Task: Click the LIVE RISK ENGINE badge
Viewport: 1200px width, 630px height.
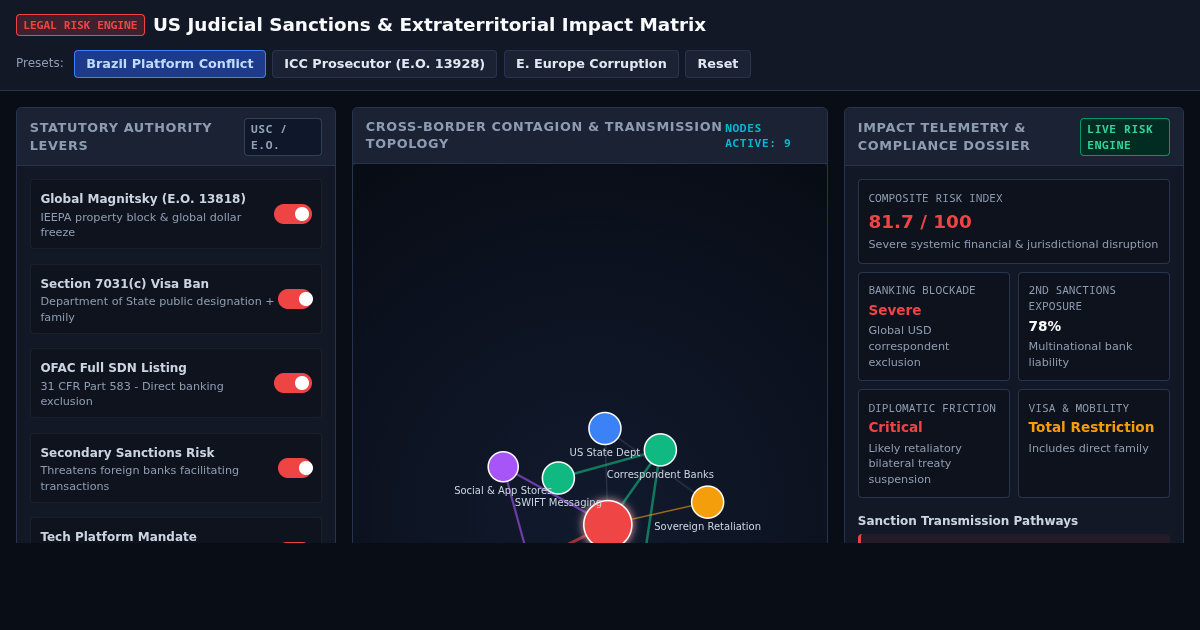Action: [1125, 137]
